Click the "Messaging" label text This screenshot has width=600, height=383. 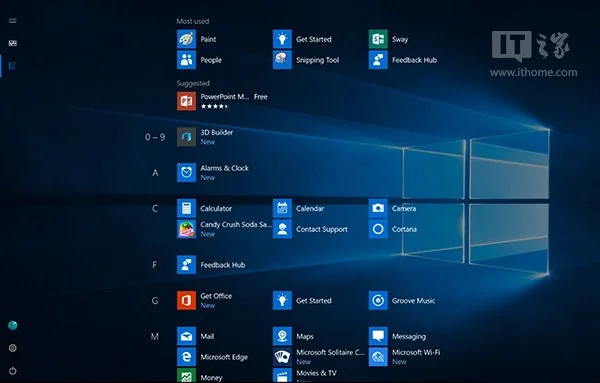pyautogui.click(x=409, y=337)
